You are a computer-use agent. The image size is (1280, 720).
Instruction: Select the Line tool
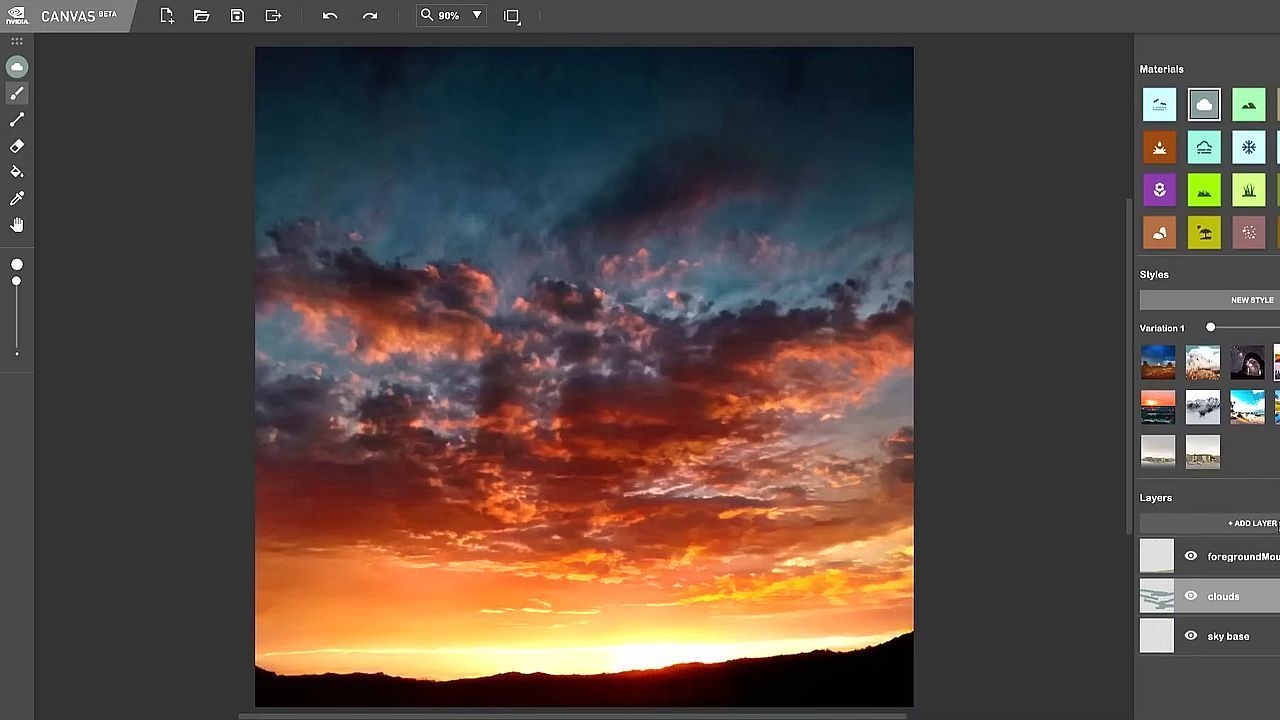(x=17, y=120)
